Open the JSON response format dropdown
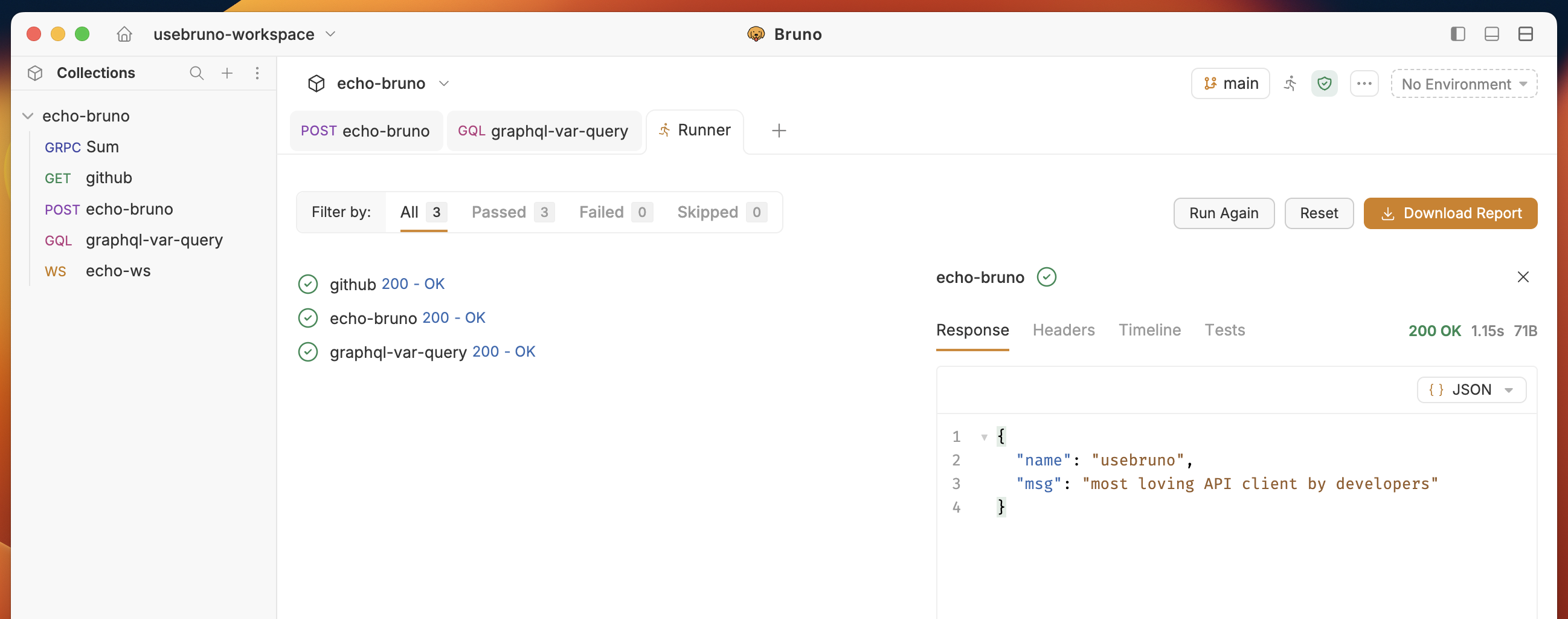 pyautogui.click(x=1471, y=390)
